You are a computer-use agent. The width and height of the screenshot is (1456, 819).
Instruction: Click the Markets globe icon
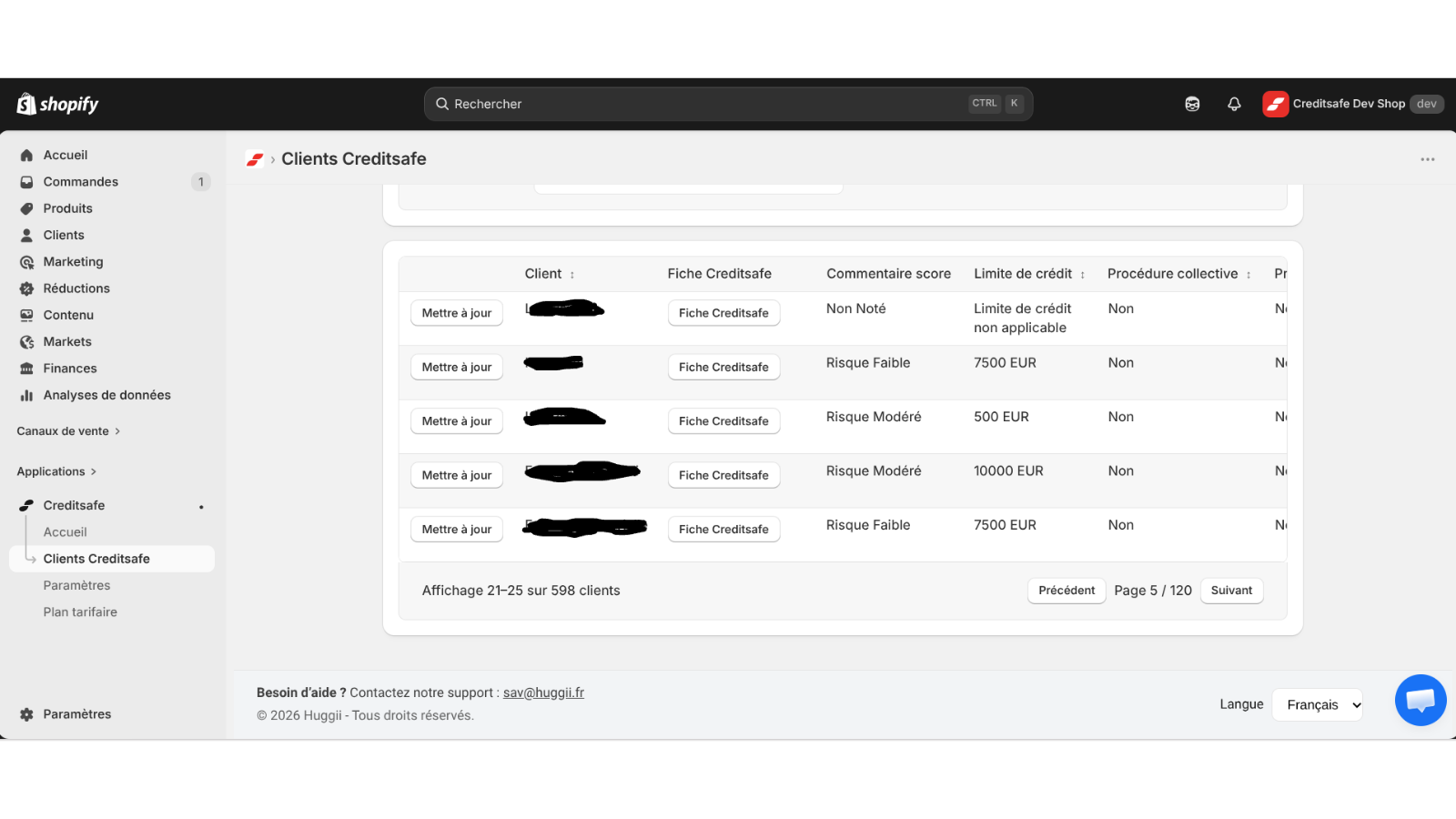coord(26,342)
